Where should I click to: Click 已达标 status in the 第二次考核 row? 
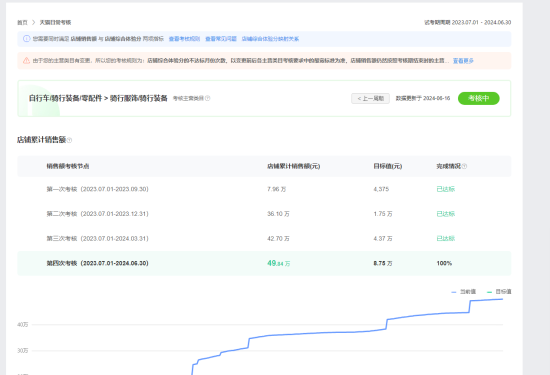pos(445,214)
